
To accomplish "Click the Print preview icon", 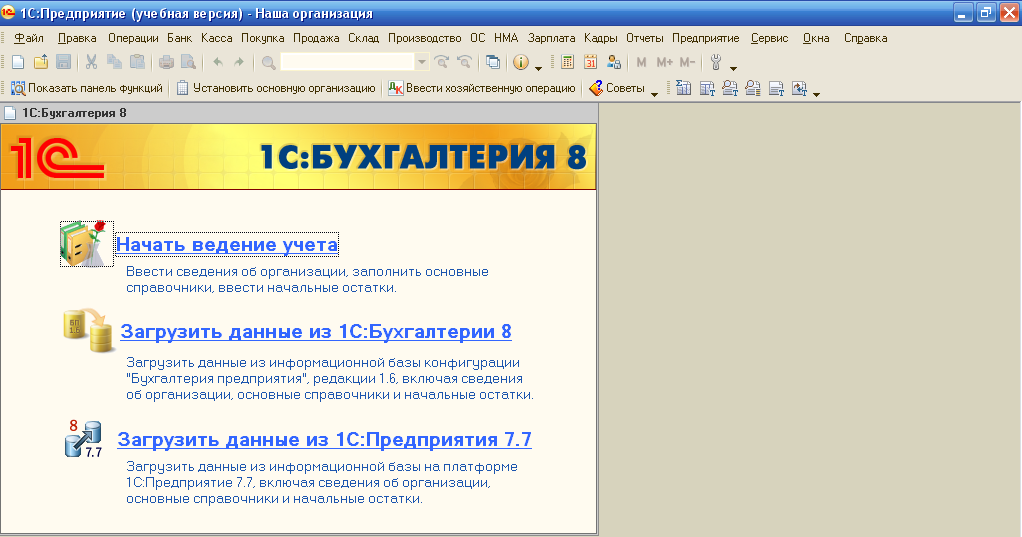I will point(188,62).
